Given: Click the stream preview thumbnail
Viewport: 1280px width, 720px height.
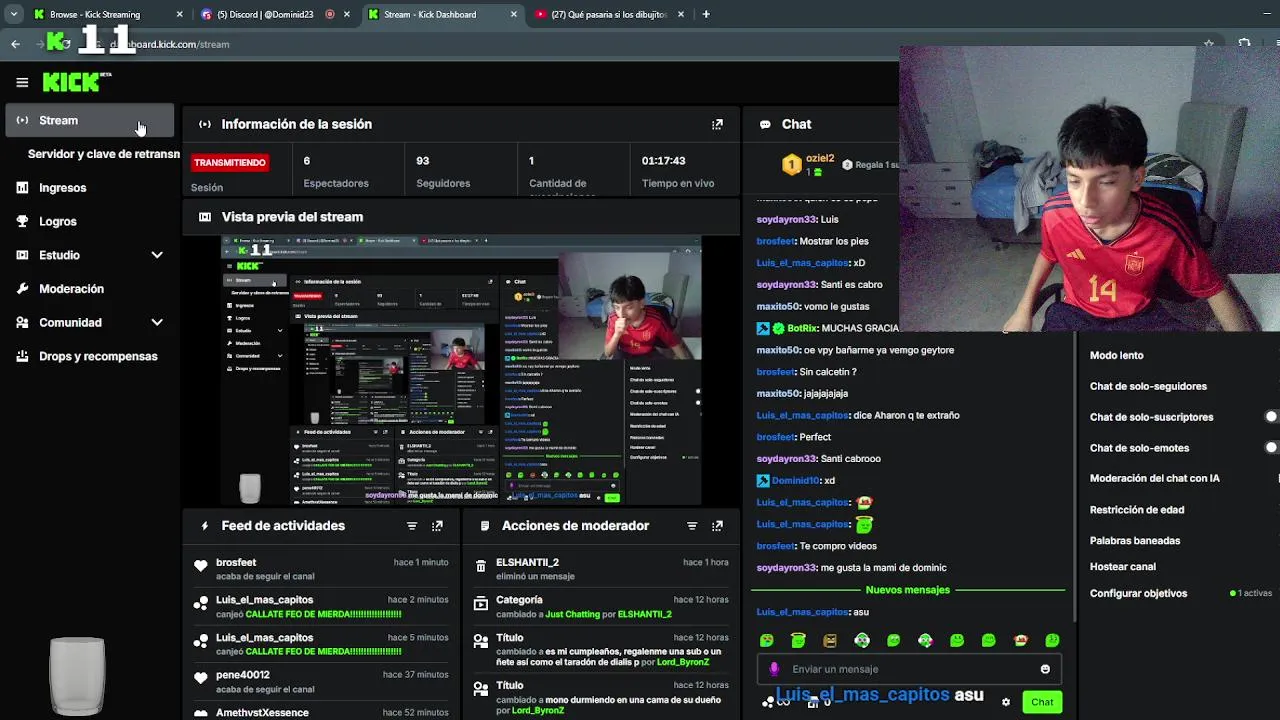Looking at the screenshot, I should [461, 370].
